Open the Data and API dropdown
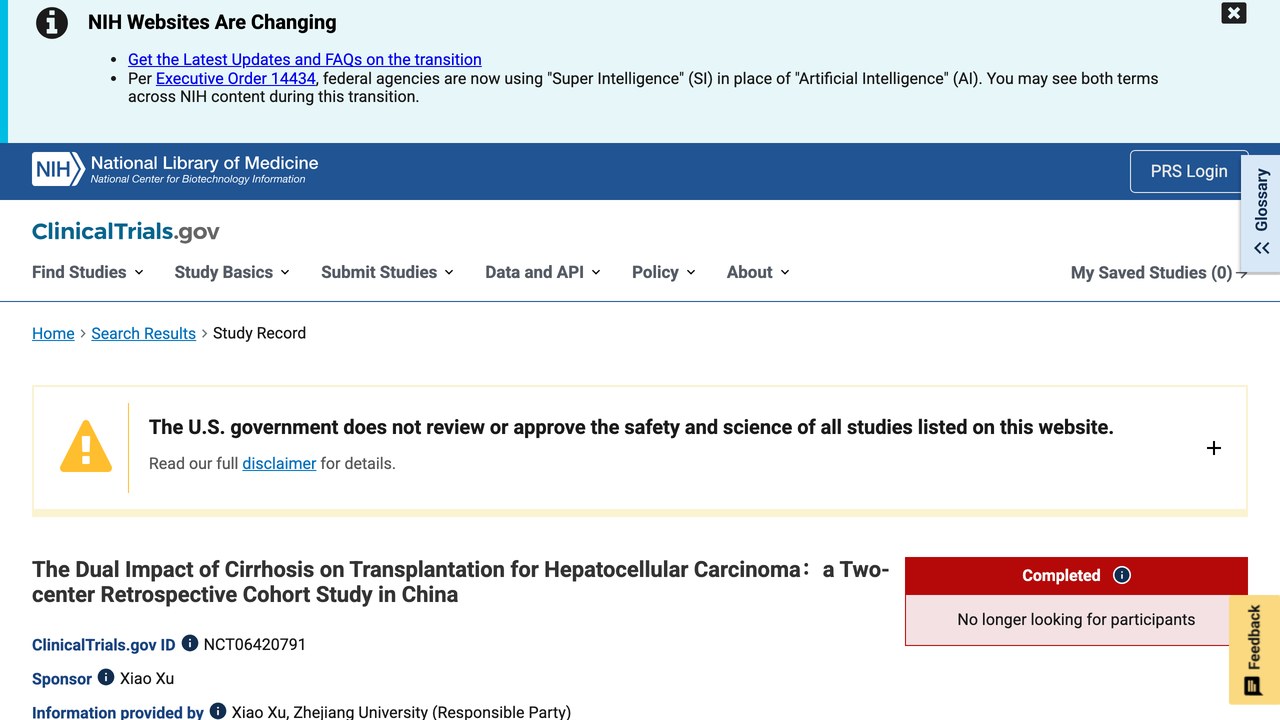Screen dimensions: 1280x720 (543, 272)
